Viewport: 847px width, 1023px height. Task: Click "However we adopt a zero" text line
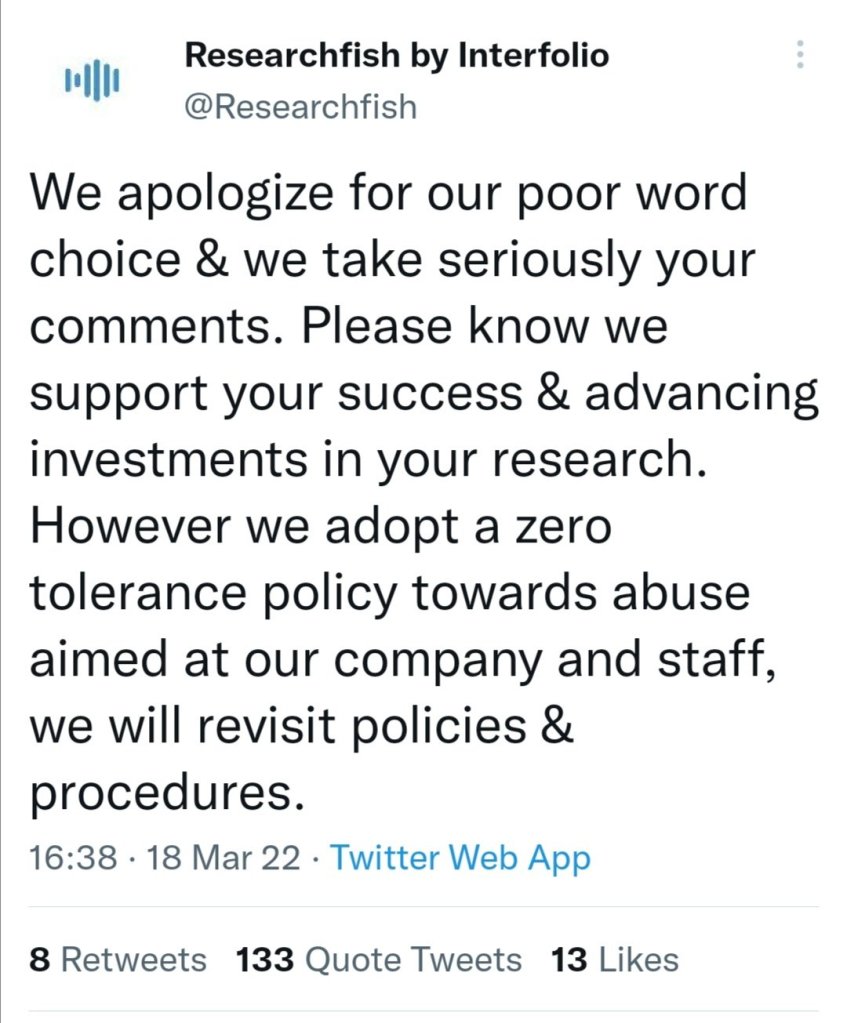pos(320,527)
